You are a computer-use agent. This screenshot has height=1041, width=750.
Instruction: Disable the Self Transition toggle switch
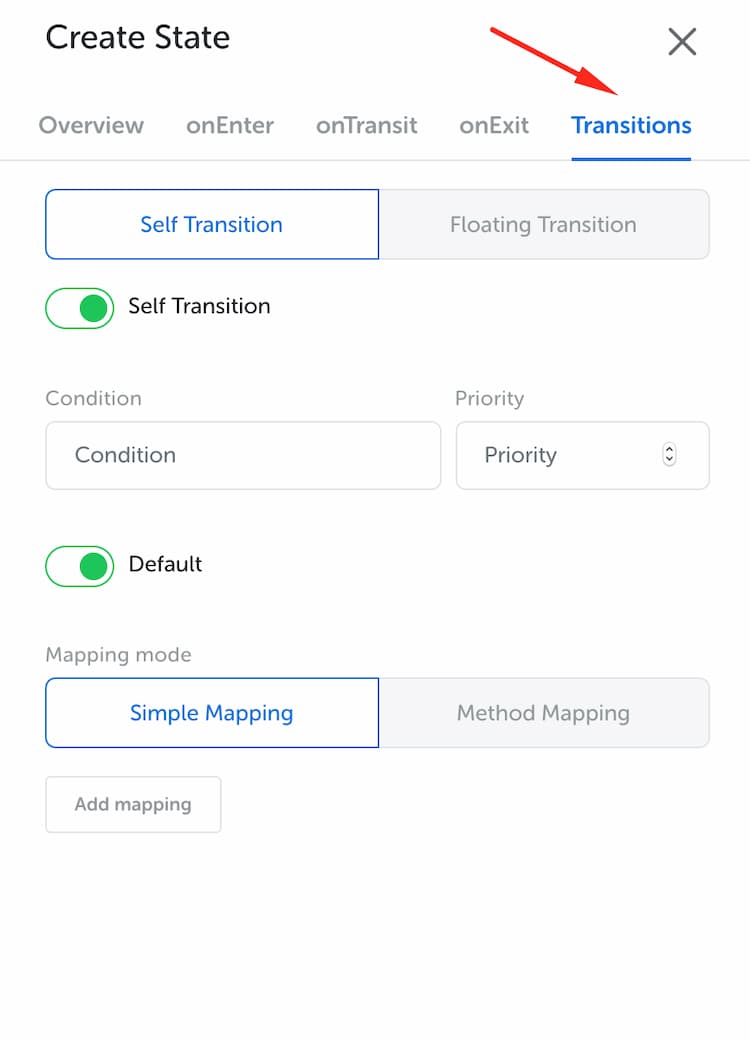click(80, 308)
